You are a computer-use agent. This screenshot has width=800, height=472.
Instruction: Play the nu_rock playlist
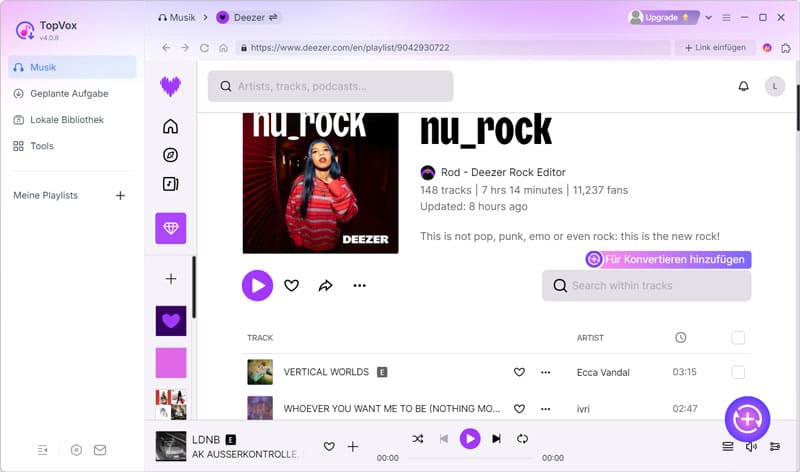pos(257,285)
